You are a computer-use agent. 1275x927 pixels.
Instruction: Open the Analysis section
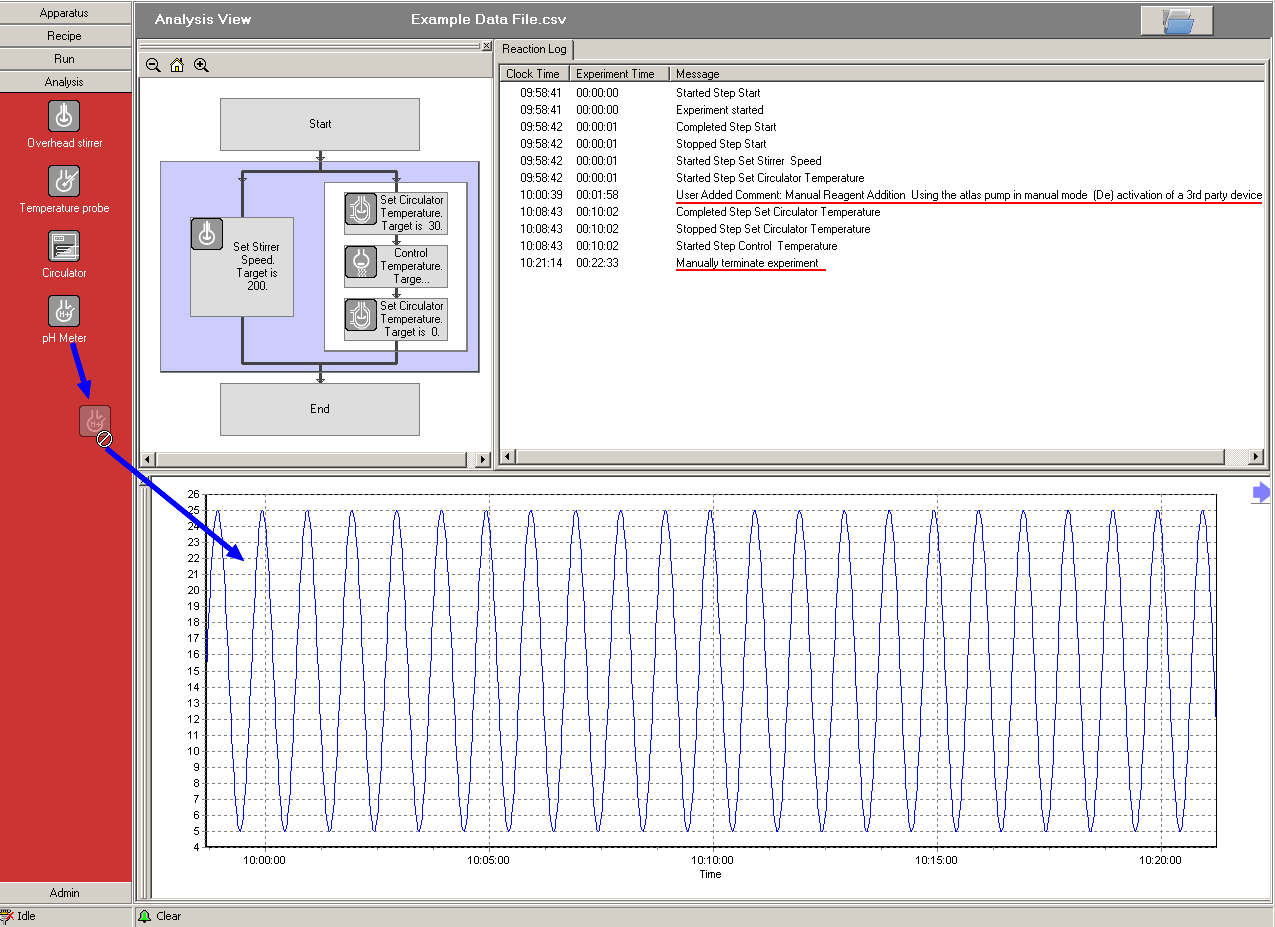(65, 81)
